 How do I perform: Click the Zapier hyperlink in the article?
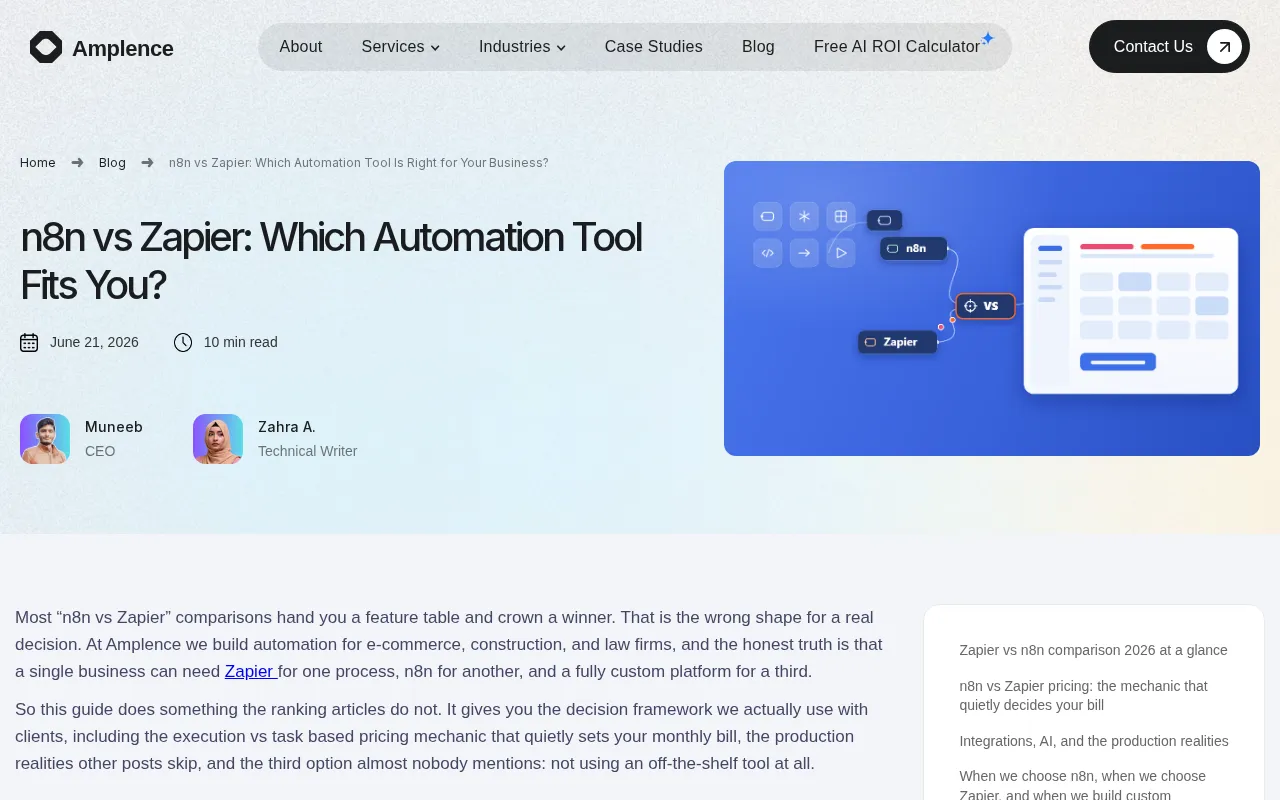(250, 672)
